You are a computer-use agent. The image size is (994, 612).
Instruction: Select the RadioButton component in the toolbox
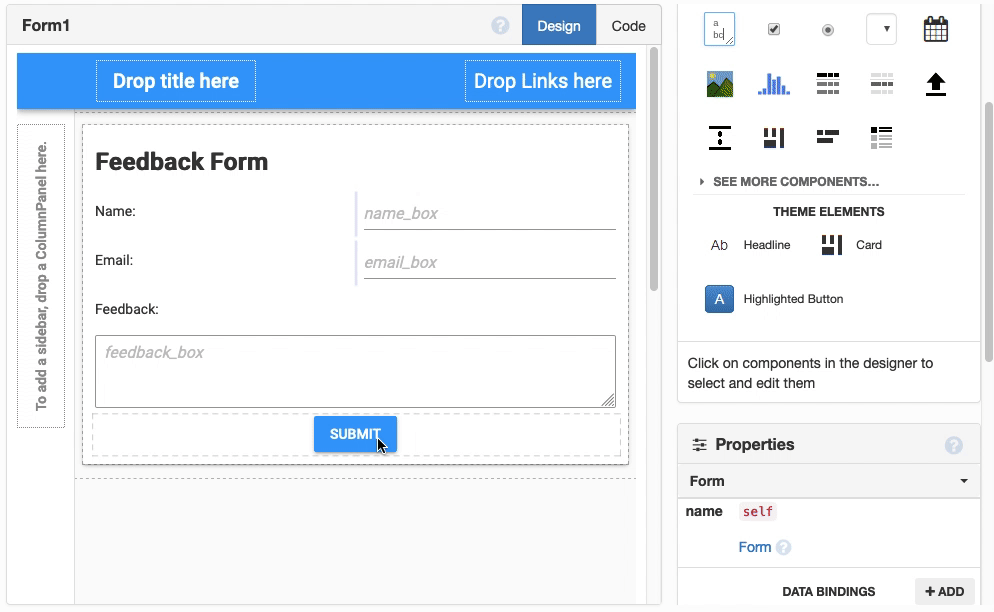(x=827, y=28)
